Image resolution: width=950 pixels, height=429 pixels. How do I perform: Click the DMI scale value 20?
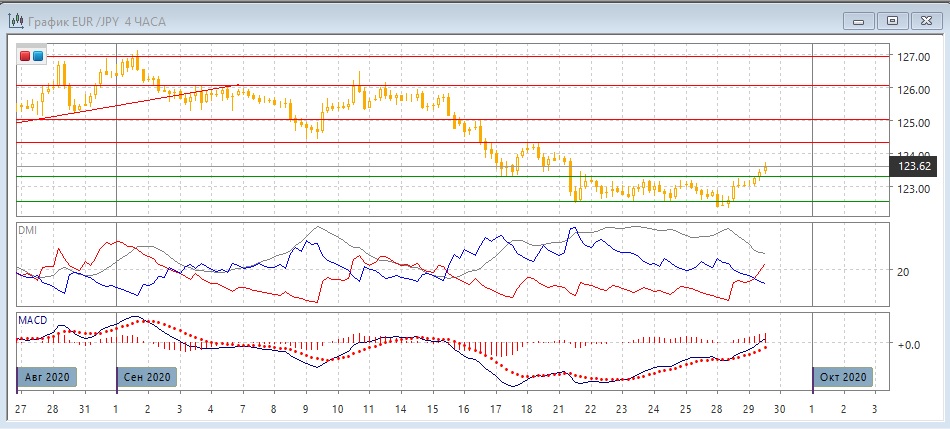click(x=903, y=271)
